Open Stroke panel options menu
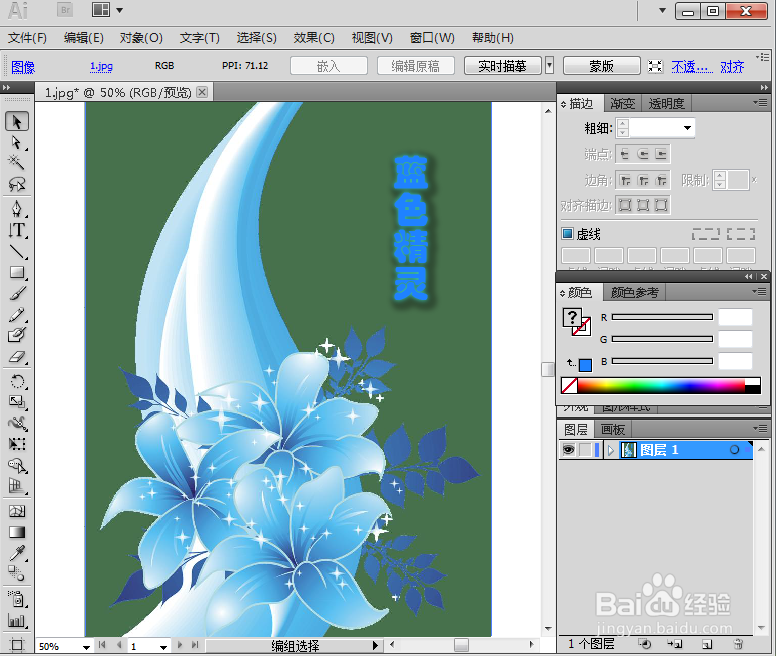Screen dimensions: 776x656 tap(760, 103)
